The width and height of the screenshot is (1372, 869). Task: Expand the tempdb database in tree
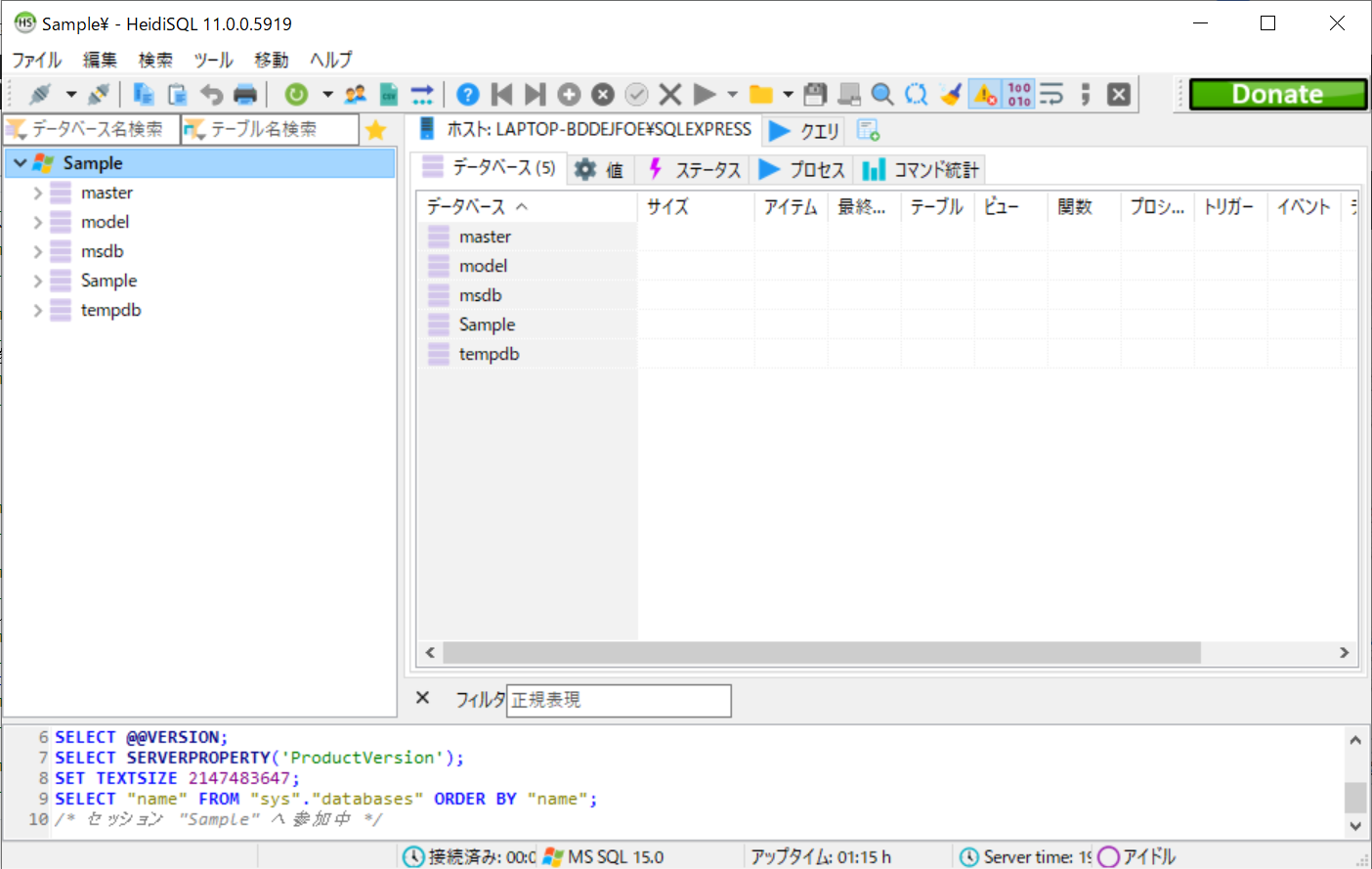38,310
